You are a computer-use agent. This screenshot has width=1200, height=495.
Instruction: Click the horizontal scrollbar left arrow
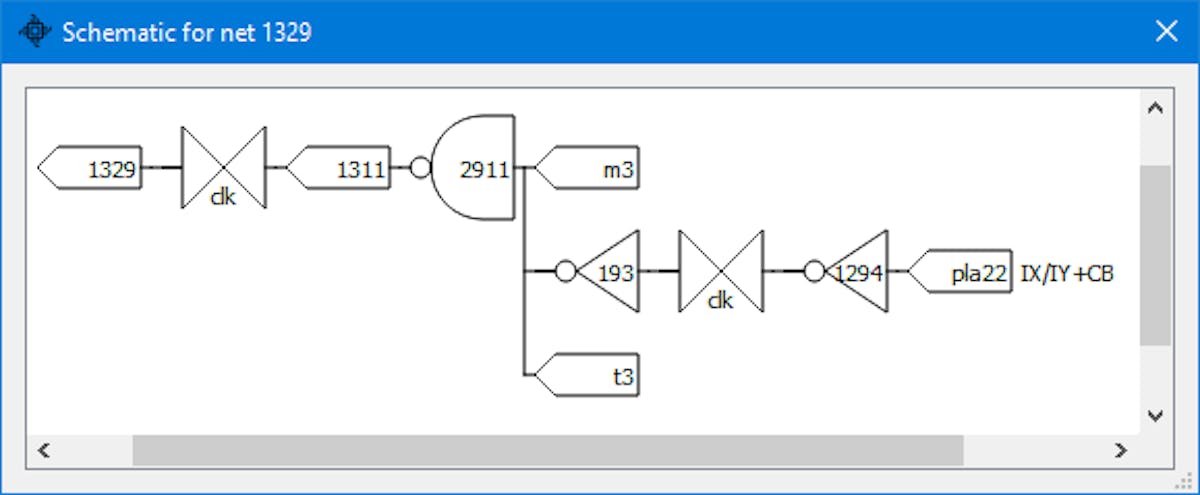coord(43,450)
